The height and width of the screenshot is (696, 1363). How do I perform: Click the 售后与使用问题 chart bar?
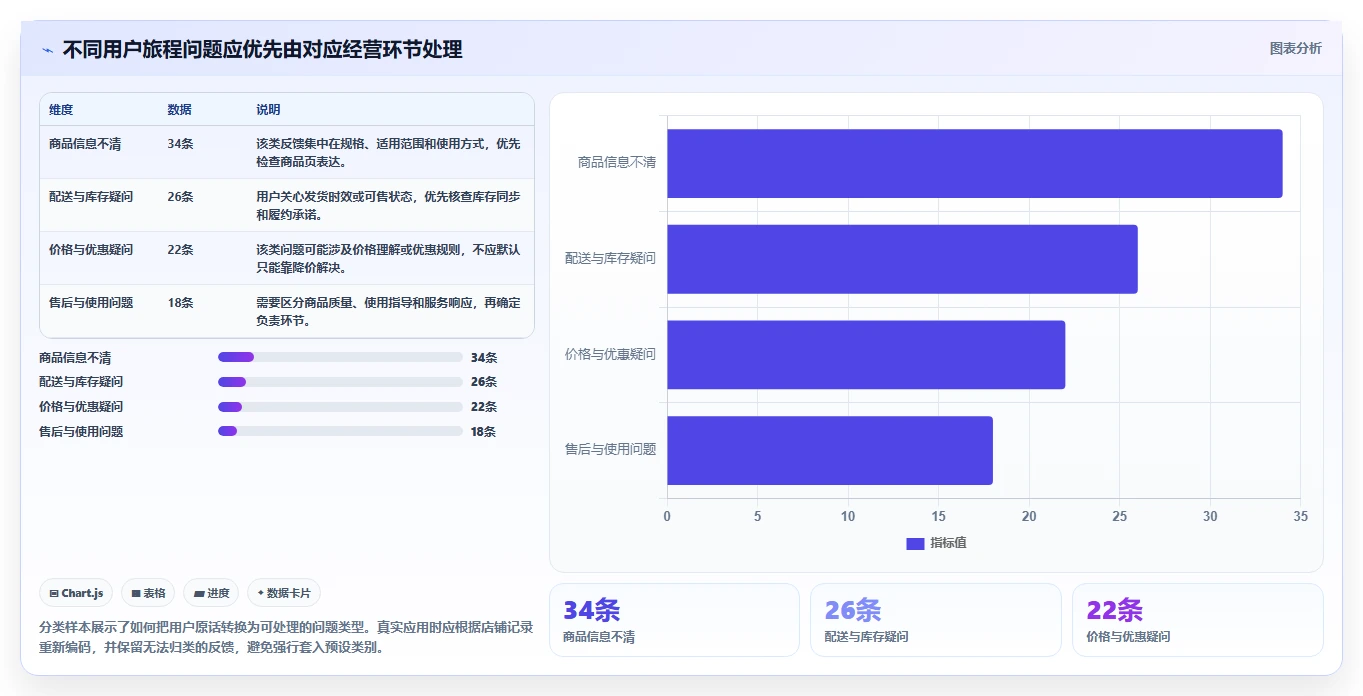pyautogui.click(x=830, y=450)
